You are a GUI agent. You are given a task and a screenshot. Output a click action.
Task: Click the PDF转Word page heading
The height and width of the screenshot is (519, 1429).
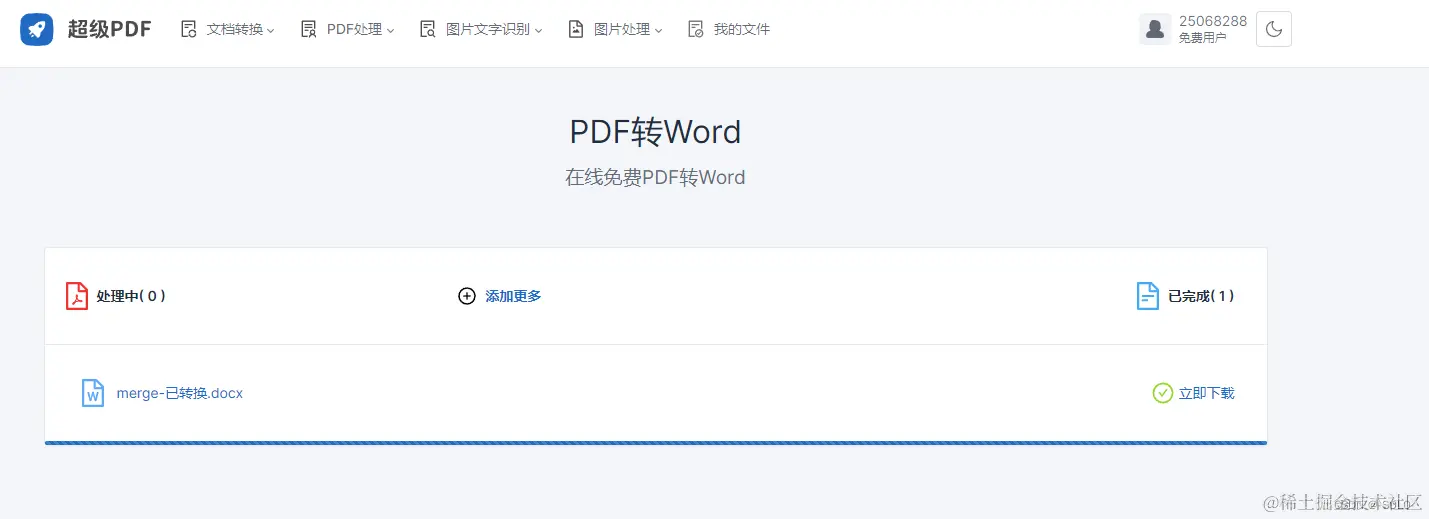(656, 132)
